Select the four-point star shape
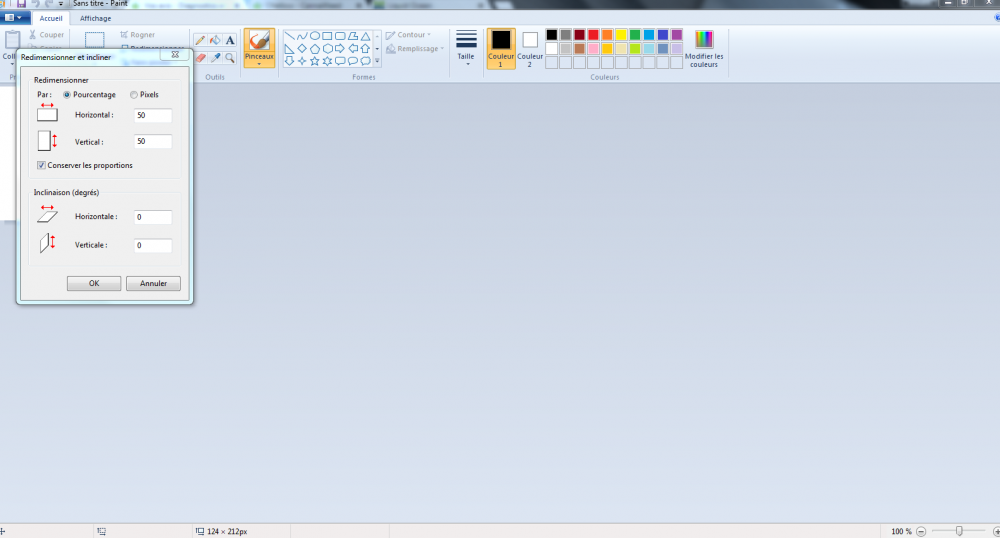Viewport: 1000px width, 538px height. pos(302,61)
